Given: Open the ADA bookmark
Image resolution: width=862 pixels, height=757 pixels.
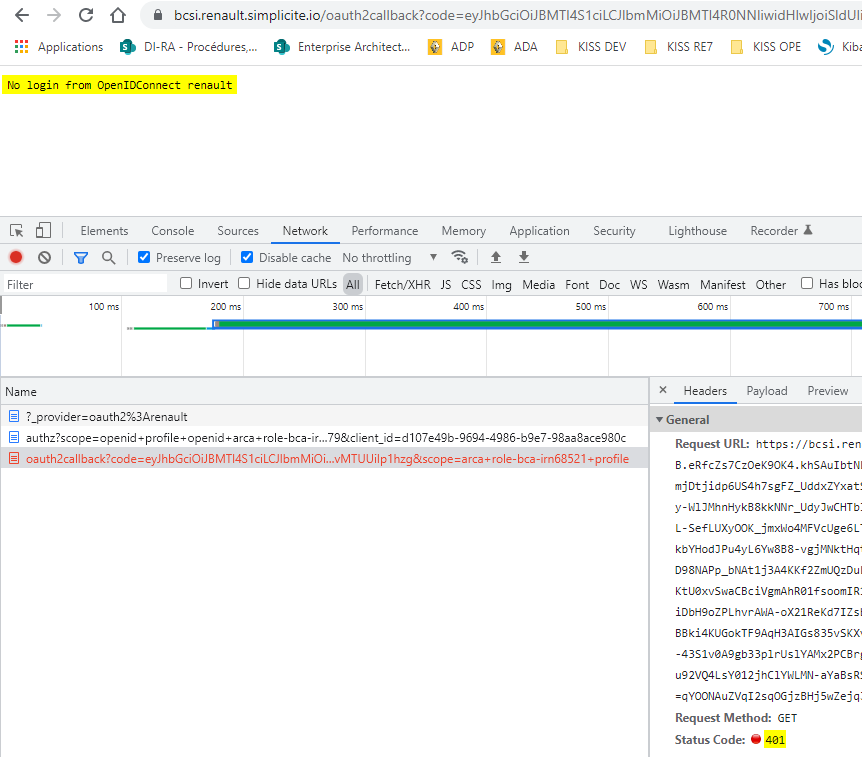Looking at the screenshot, I should (x=515, y=47).
